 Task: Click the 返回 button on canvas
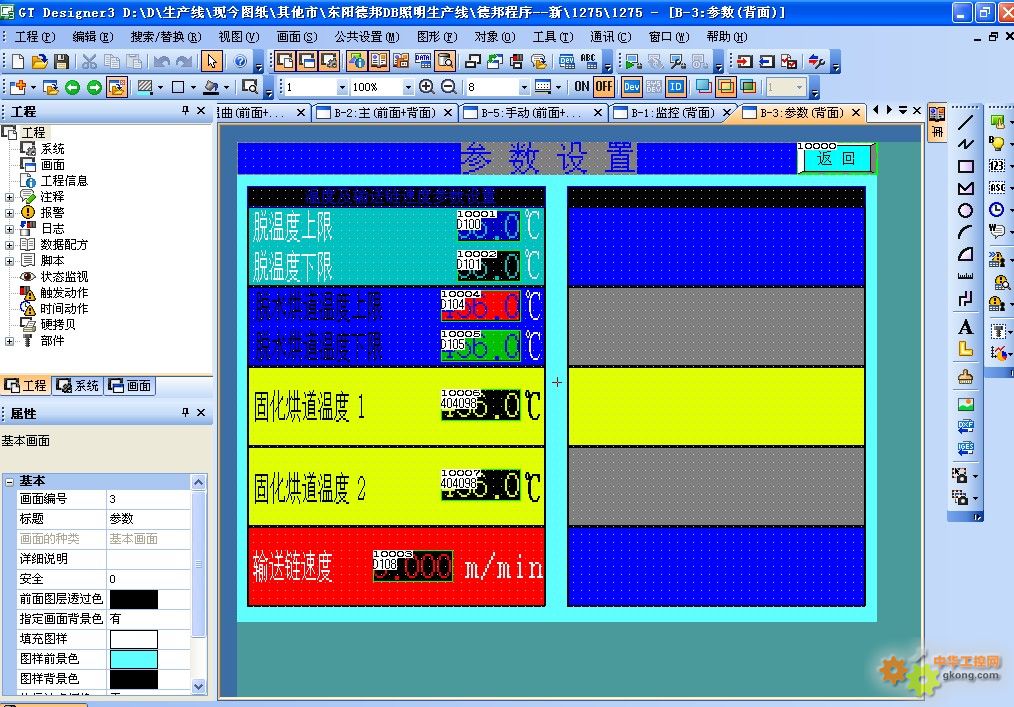pyautogui.click(x=837, y=159)
